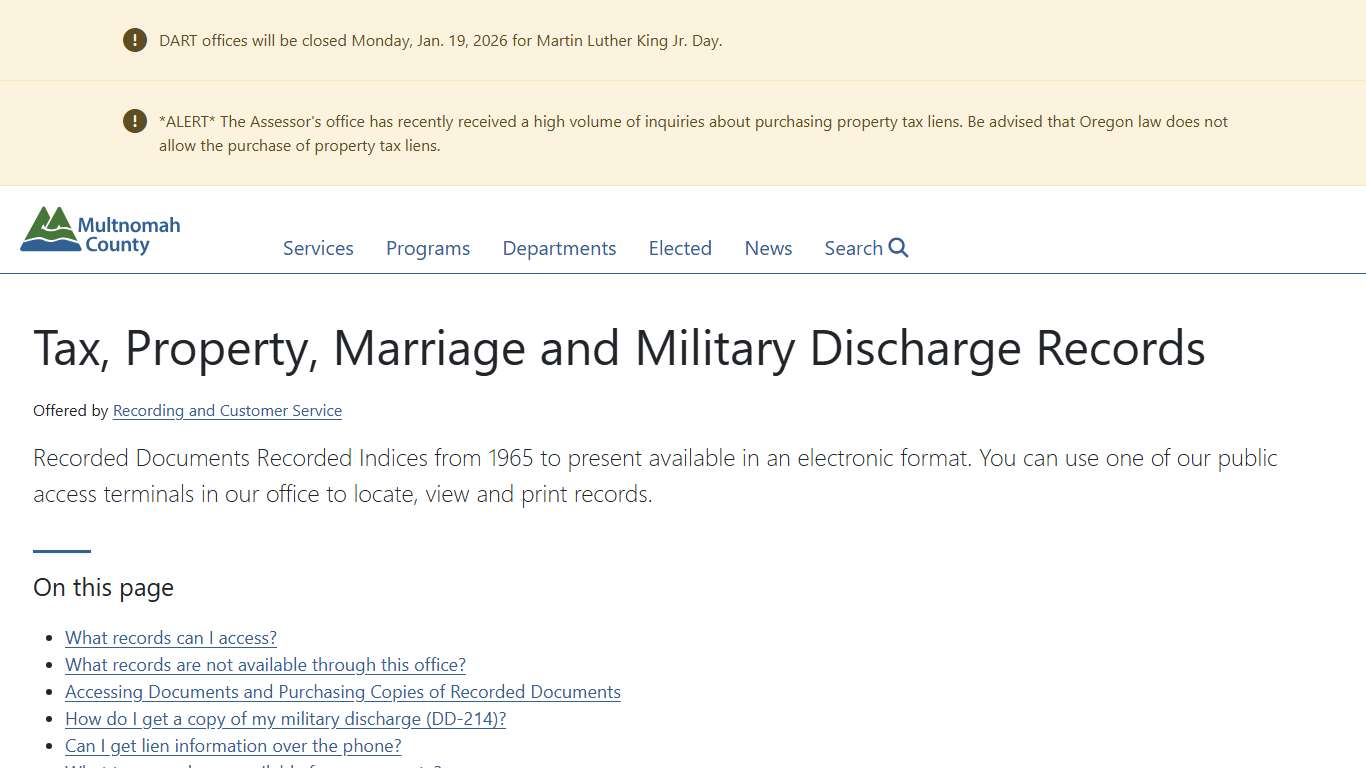The height and width of the screenshot is (768, 1366).
Task: Click the Search navigation label
Action: (x=852, y=248)
